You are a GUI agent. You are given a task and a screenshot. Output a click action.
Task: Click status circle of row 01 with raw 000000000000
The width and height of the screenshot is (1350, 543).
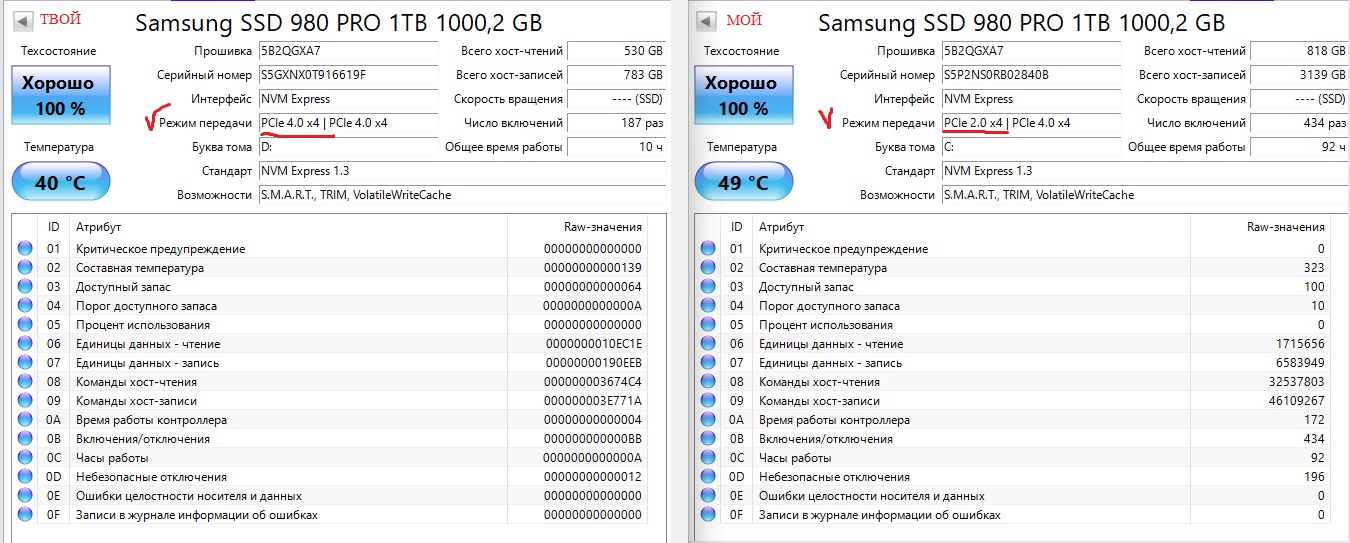[x=25, y=249]
